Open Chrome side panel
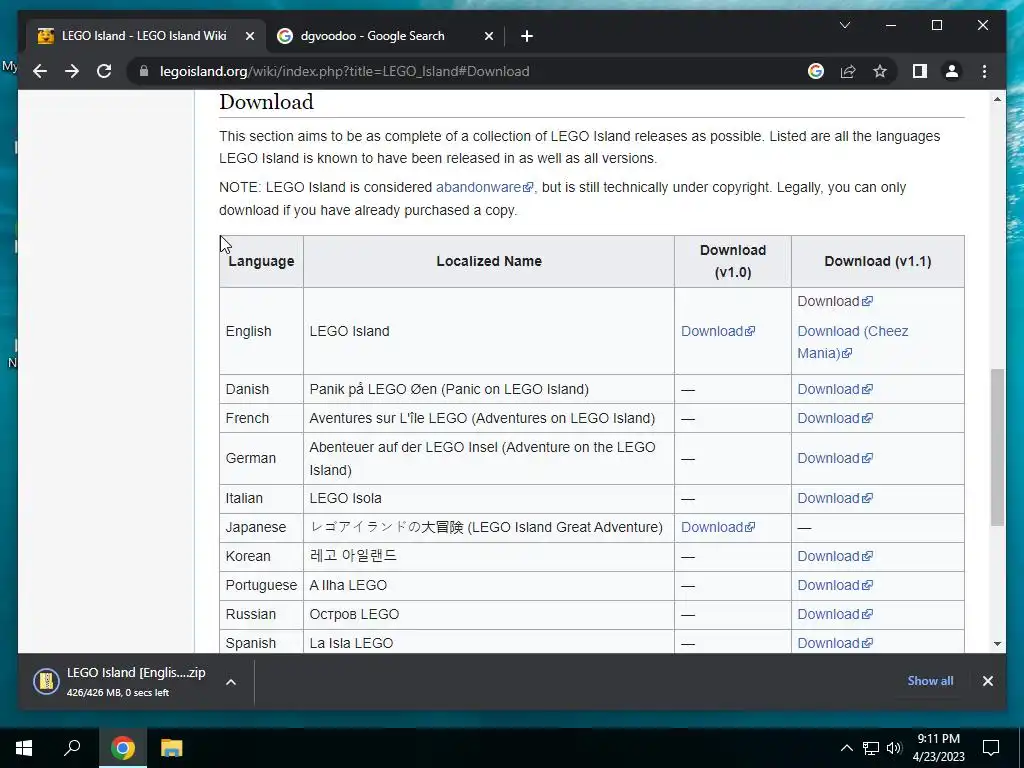1024x768 pixels. 920,71
